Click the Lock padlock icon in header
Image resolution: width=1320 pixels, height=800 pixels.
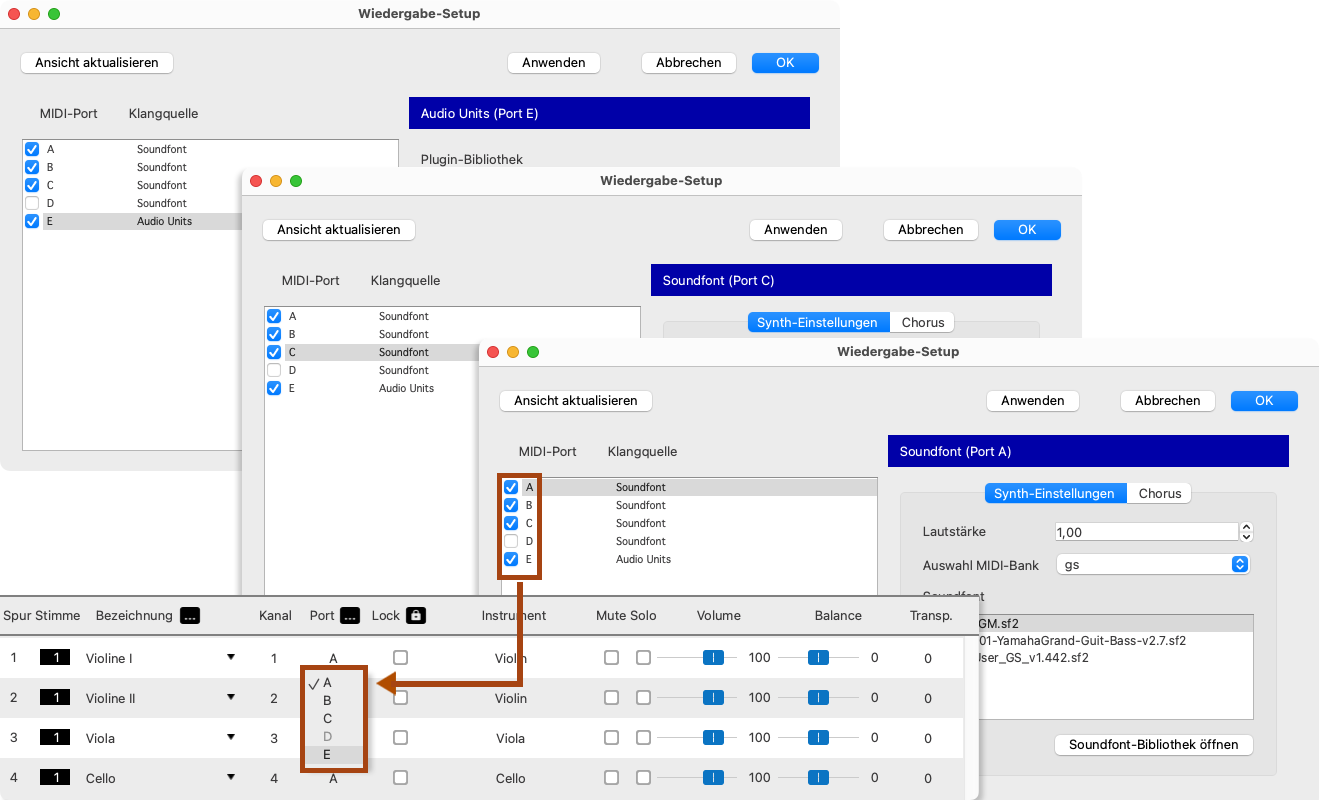tap(416, 616)
